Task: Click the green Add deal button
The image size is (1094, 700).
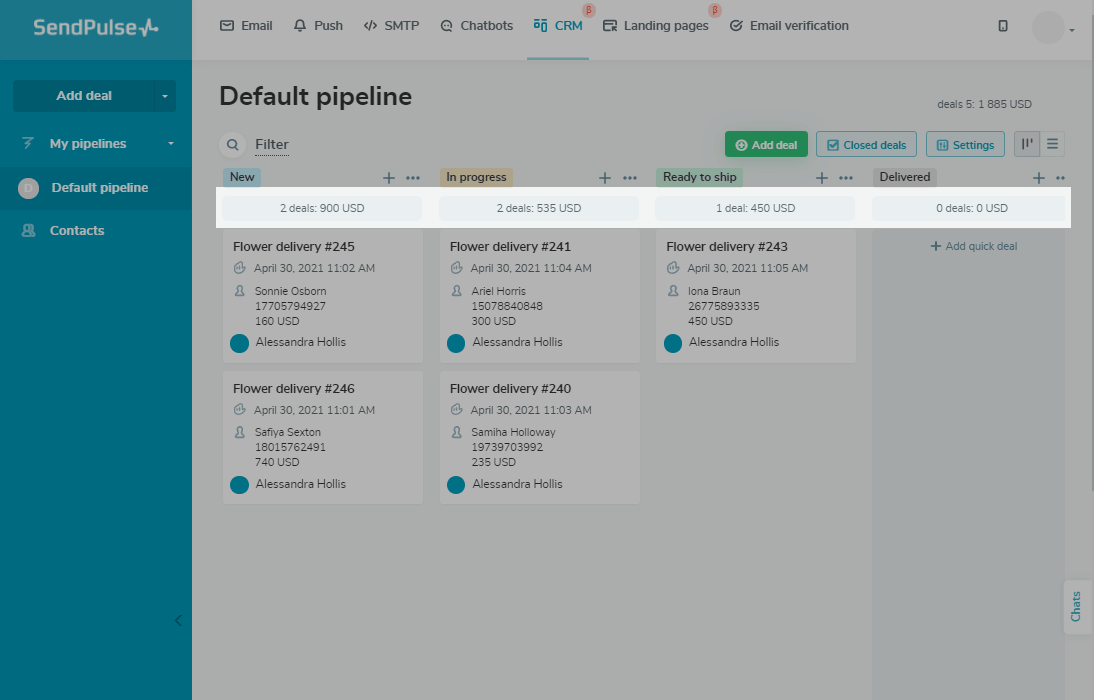Action: pos(766,145)
